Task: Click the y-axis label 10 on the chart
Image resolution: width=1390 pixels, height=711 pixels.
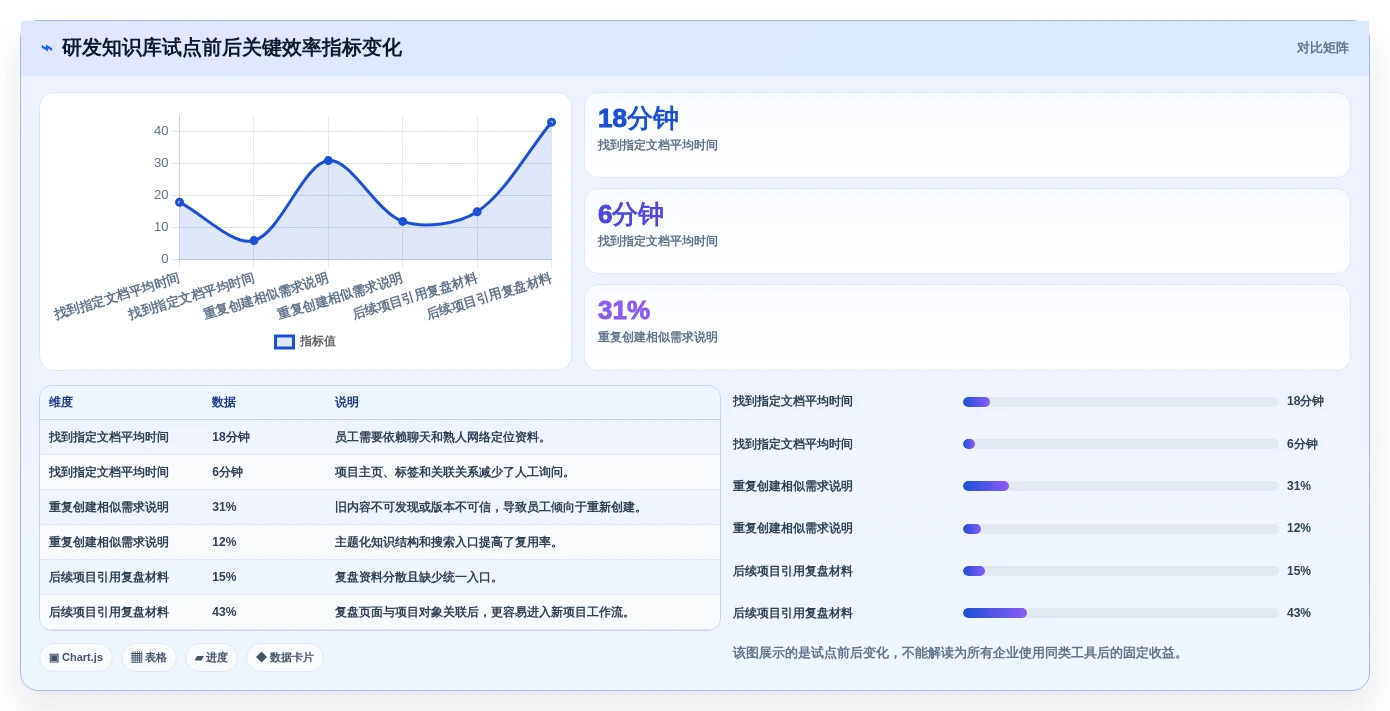Action: point(161,227)
